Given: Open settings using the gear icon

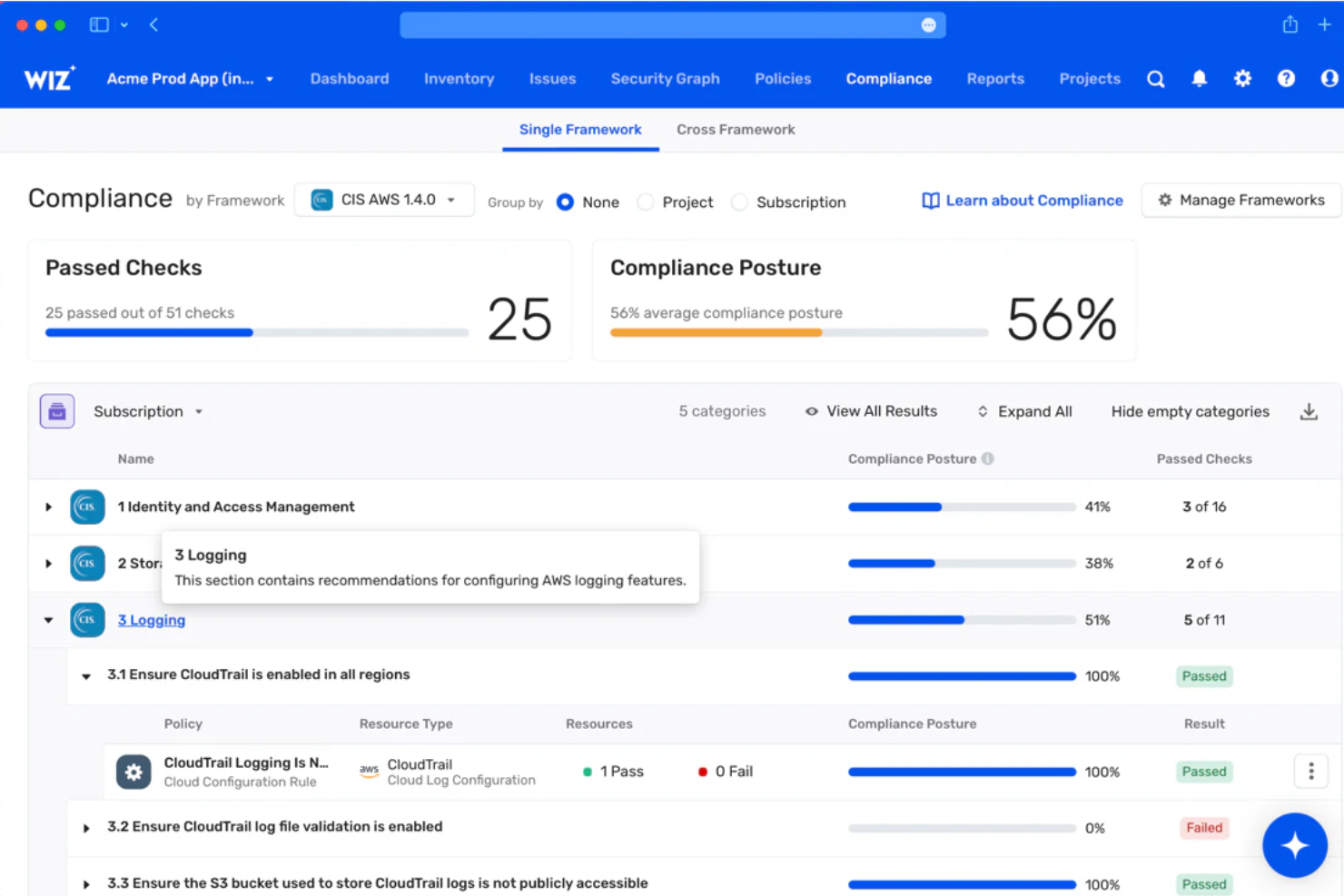Looking at the screenshot, I should [1242, 79].
